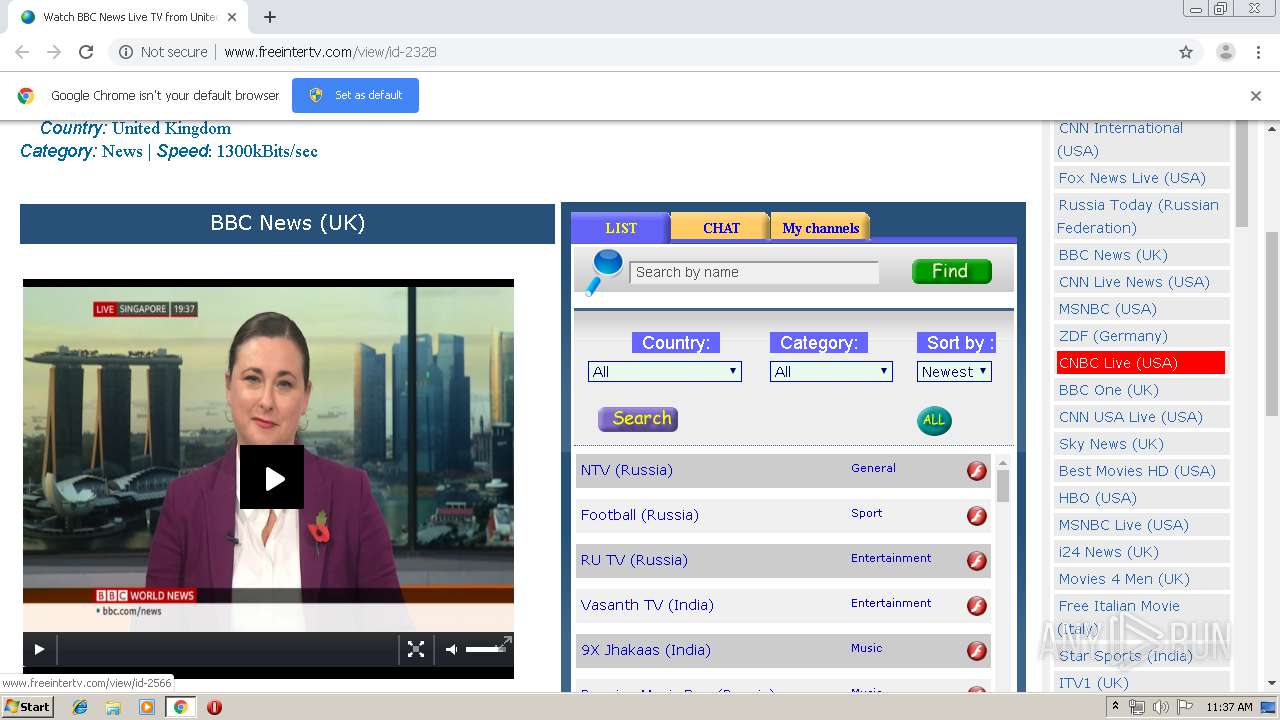Switch to the LIST tab
The height and width of the screenshot is (720, 1280).
click(x=619, y=228)
